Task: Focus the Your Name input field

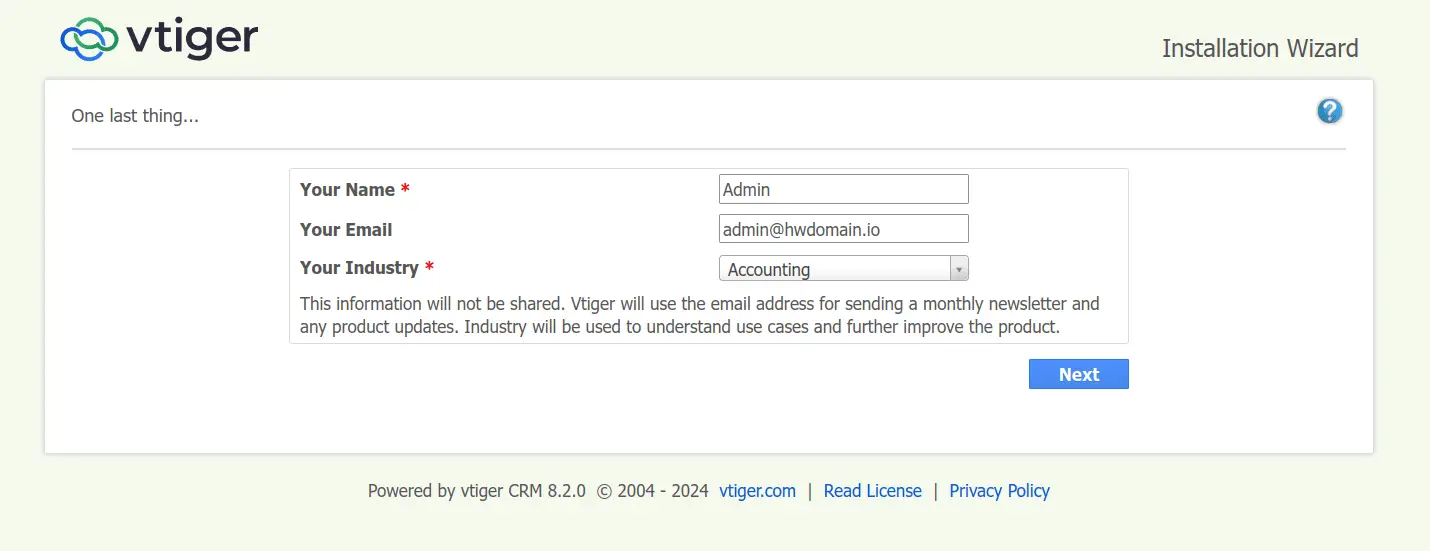Action: pyautogui.click(x=844, y=189)
